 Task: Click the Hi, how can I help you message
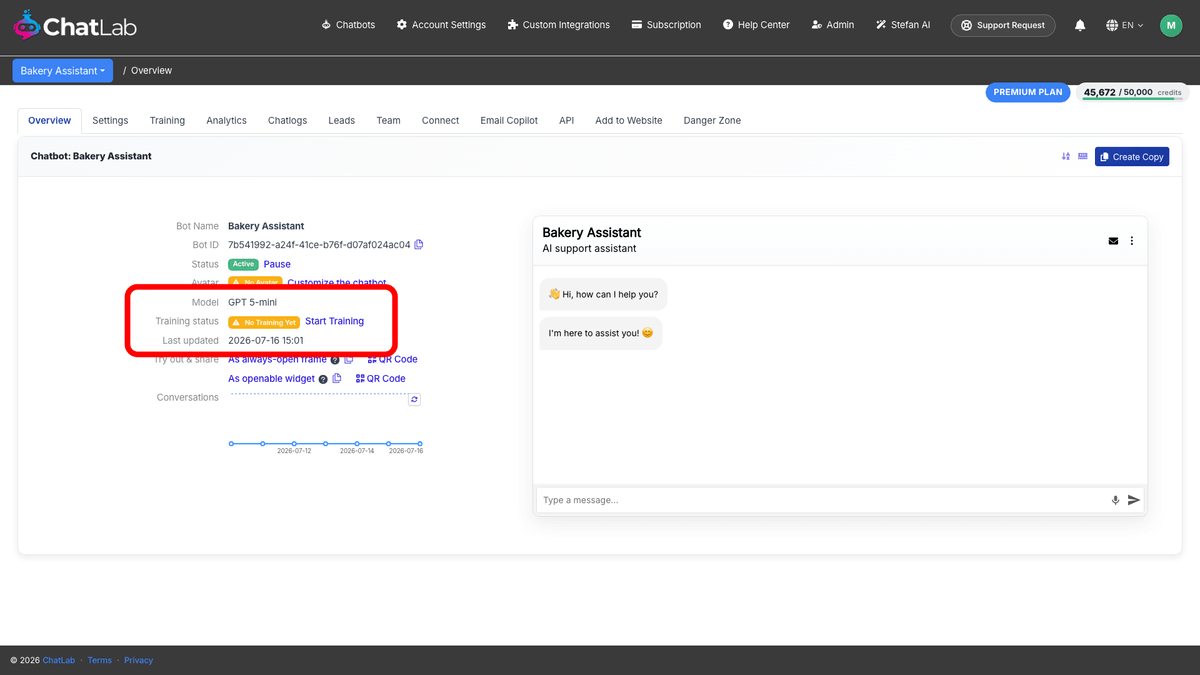tap(603, 294)
